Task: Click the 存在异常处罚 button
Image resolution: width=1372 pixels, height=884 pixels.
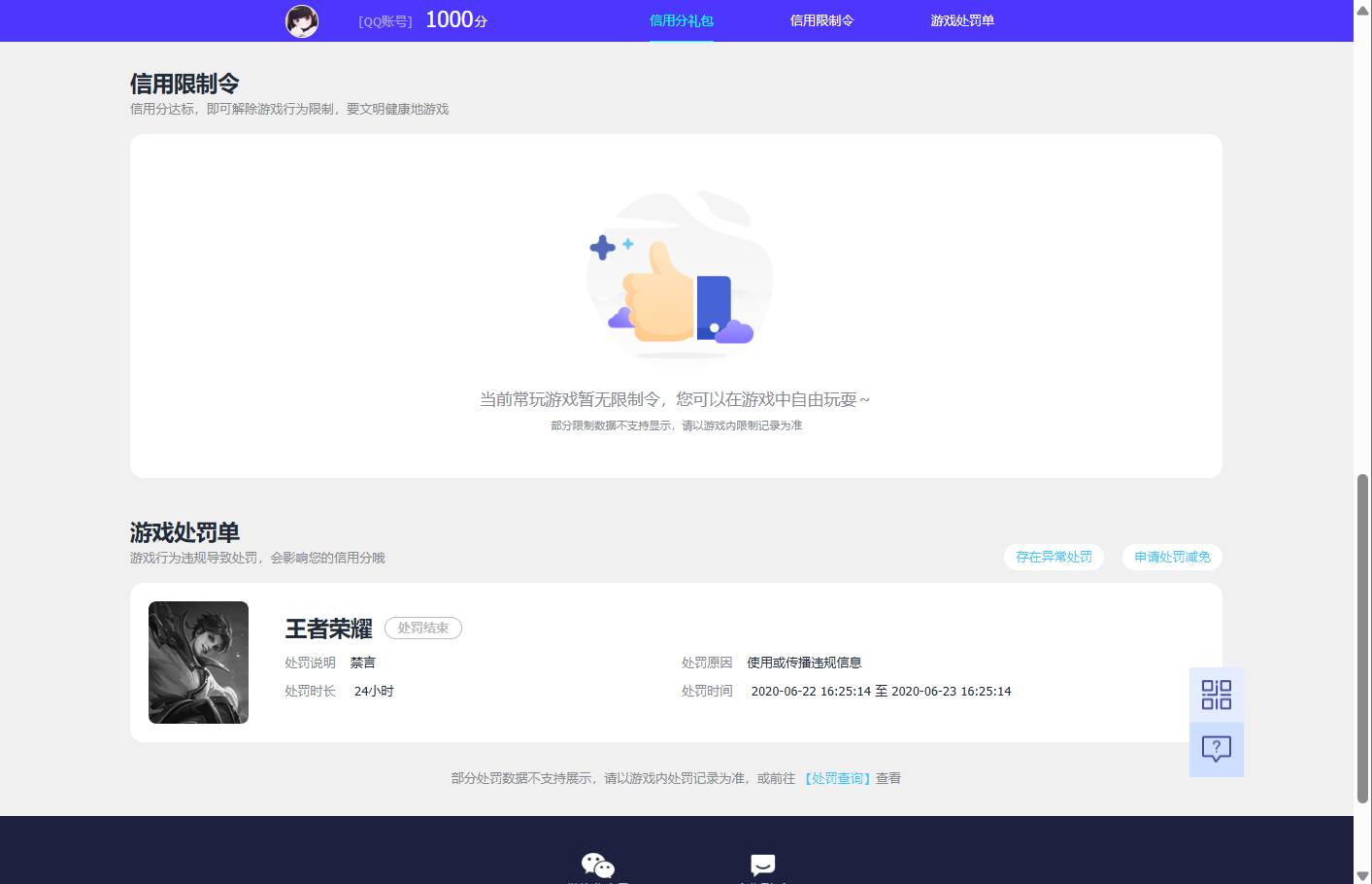Action: pyautogui.click(x=1054, y=557)
